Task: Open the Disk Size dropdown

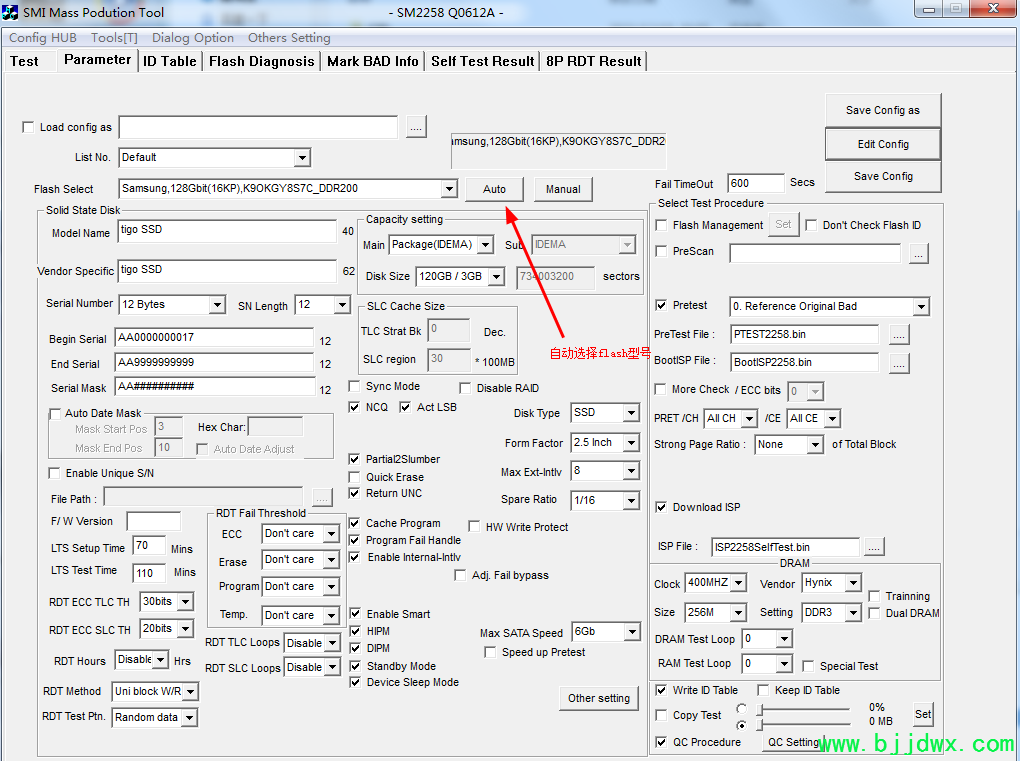Action: [x=496, y=276]
